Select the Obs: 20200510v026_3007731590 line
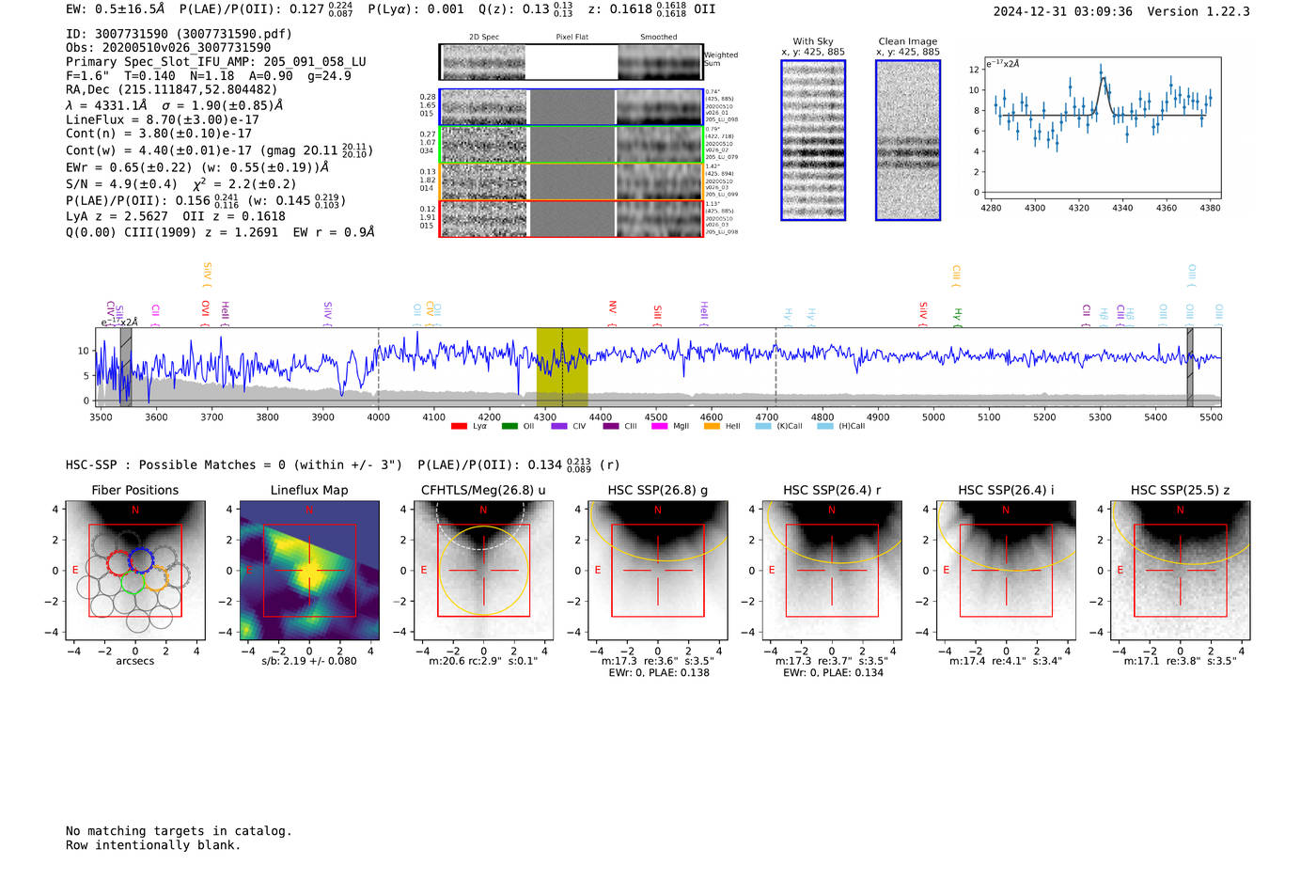Screen dimensions: 1316x896 point(168,48)
